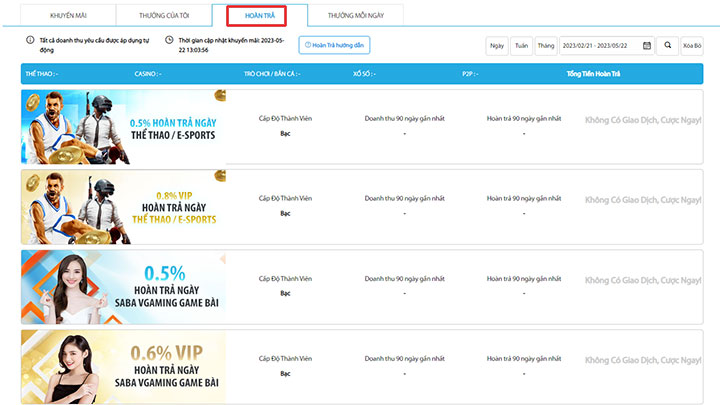Open 0.6% VIP Saba Vgaming banner
The height and width of the screenshot is (405, 720).
pos(124,367)
